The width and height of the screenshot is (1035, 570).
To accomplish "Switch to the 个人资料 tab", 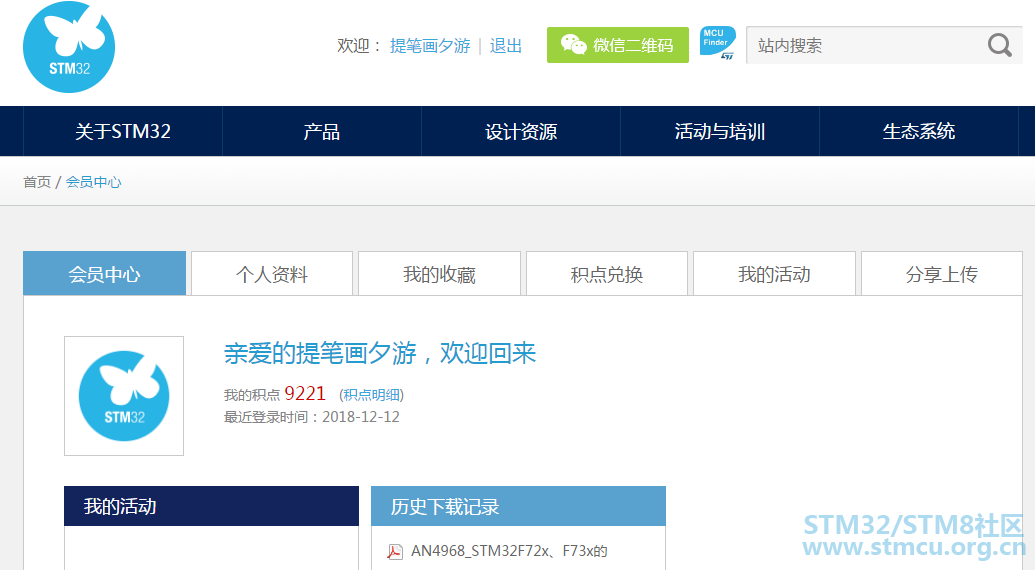I will [x=272, y=274].
